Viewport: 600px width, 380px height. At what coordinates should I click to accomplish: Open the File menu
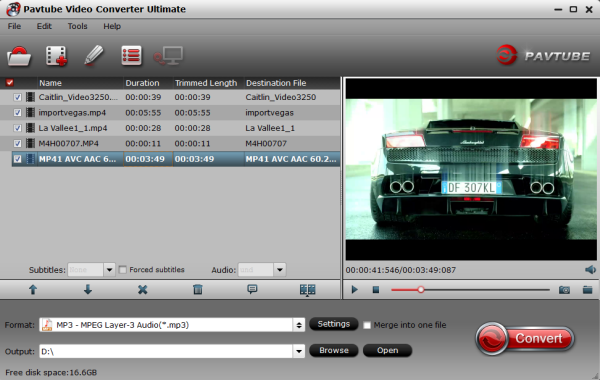click(x=15, y=26)
